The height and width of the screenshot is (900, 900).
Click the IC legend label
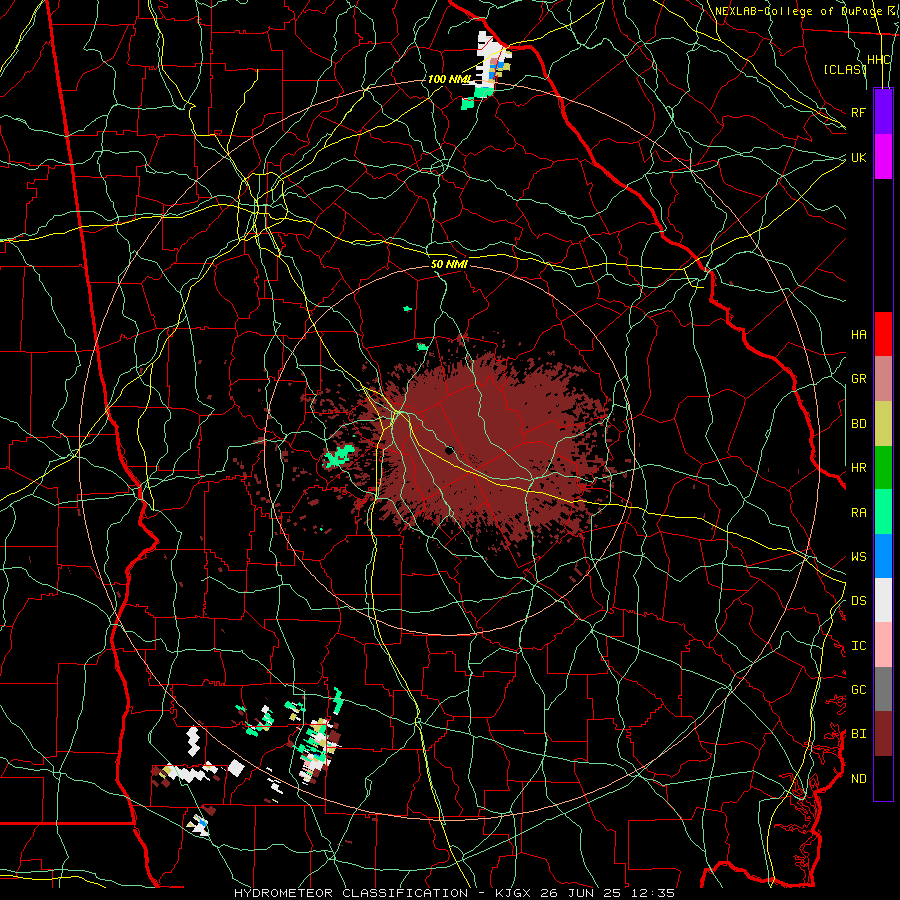click(858, 646)
